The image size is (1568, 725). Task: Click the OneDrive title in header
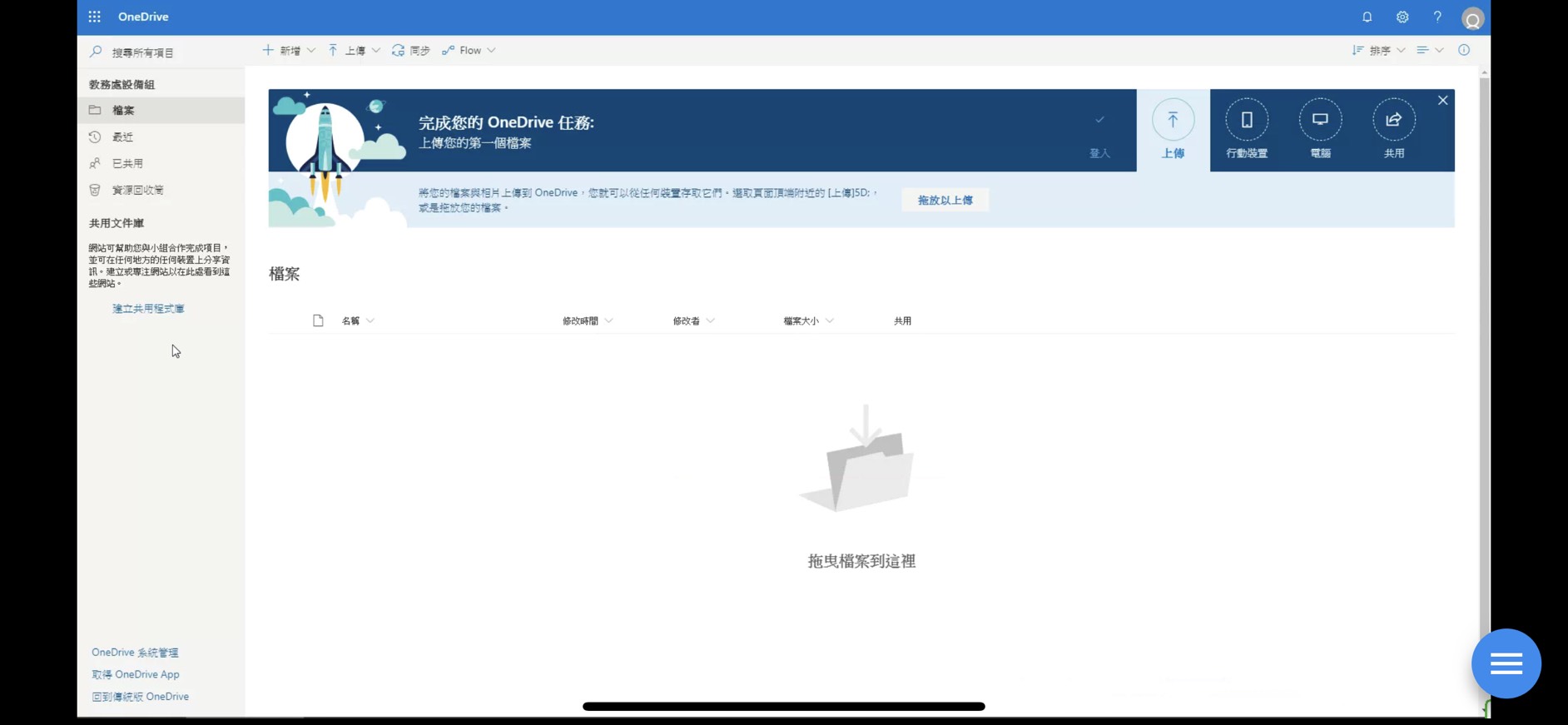(143, 17)
